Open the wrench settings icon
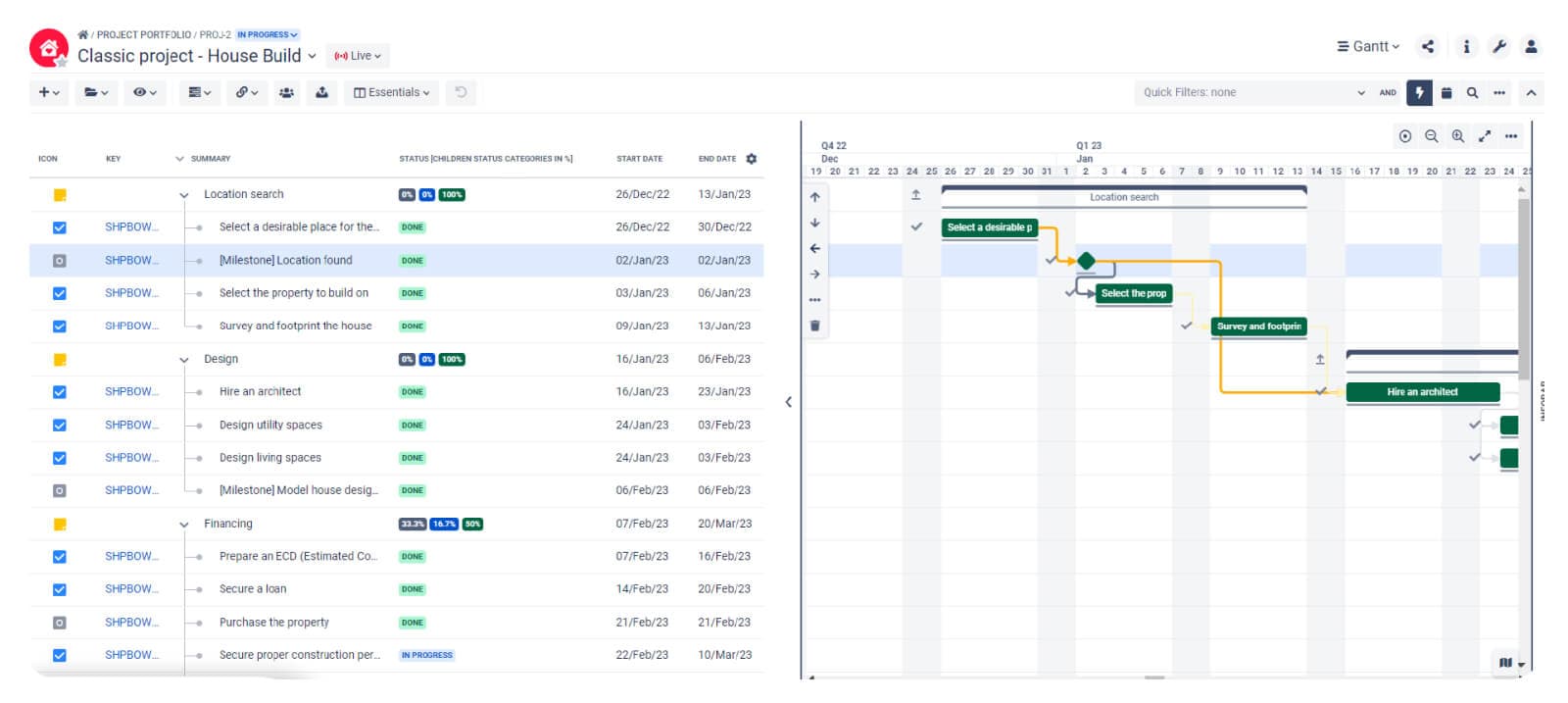 [1499, 46]
